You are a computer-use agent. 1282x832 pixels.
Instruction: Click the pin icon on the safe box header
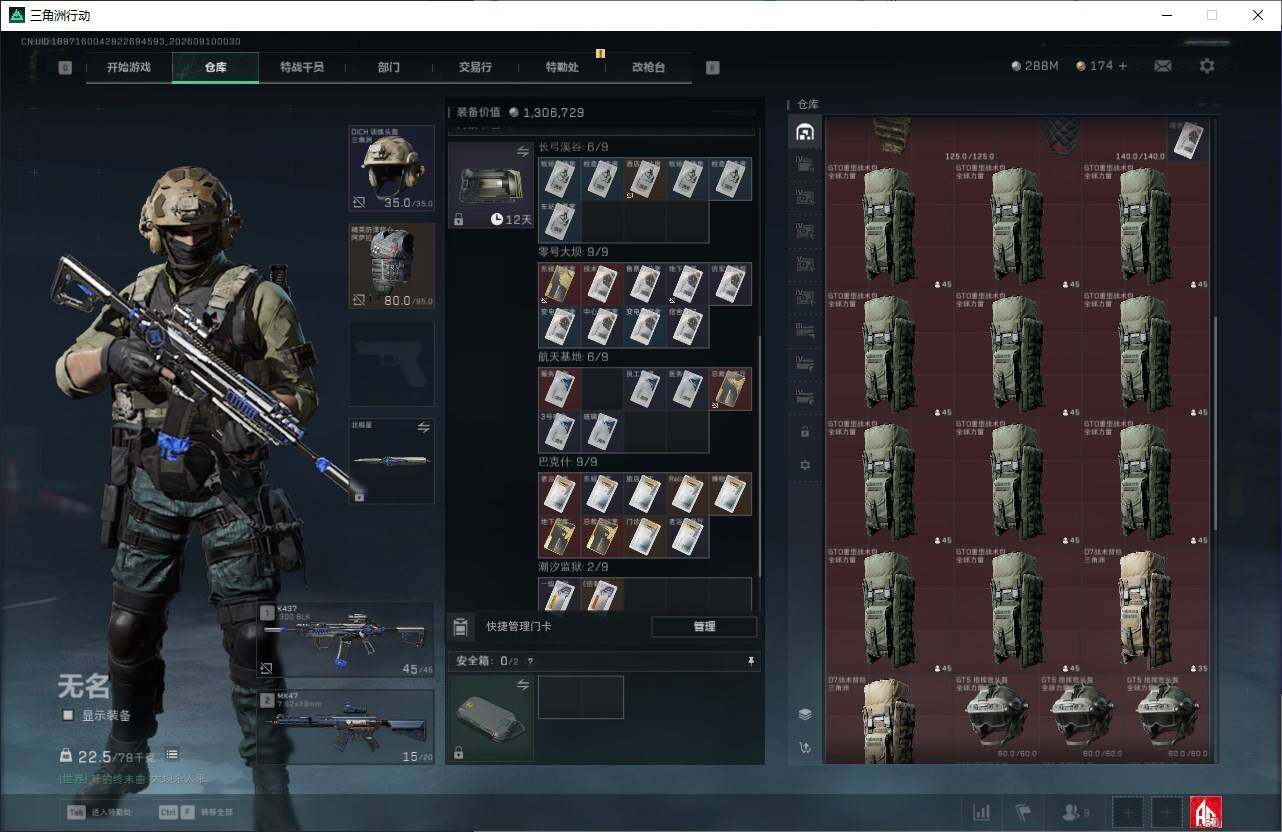[750, 661]
